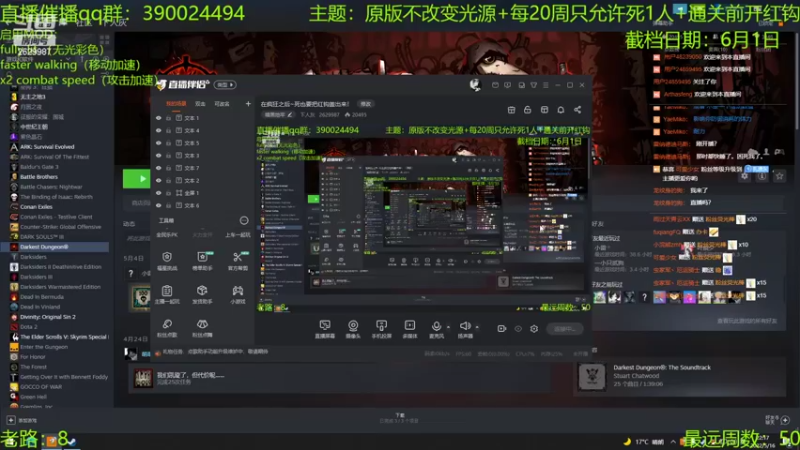This screenshot has width=800, height=450.
Task: Click Steam achievement thumbnail near 5月4日
Action: (x=141, y=298)
